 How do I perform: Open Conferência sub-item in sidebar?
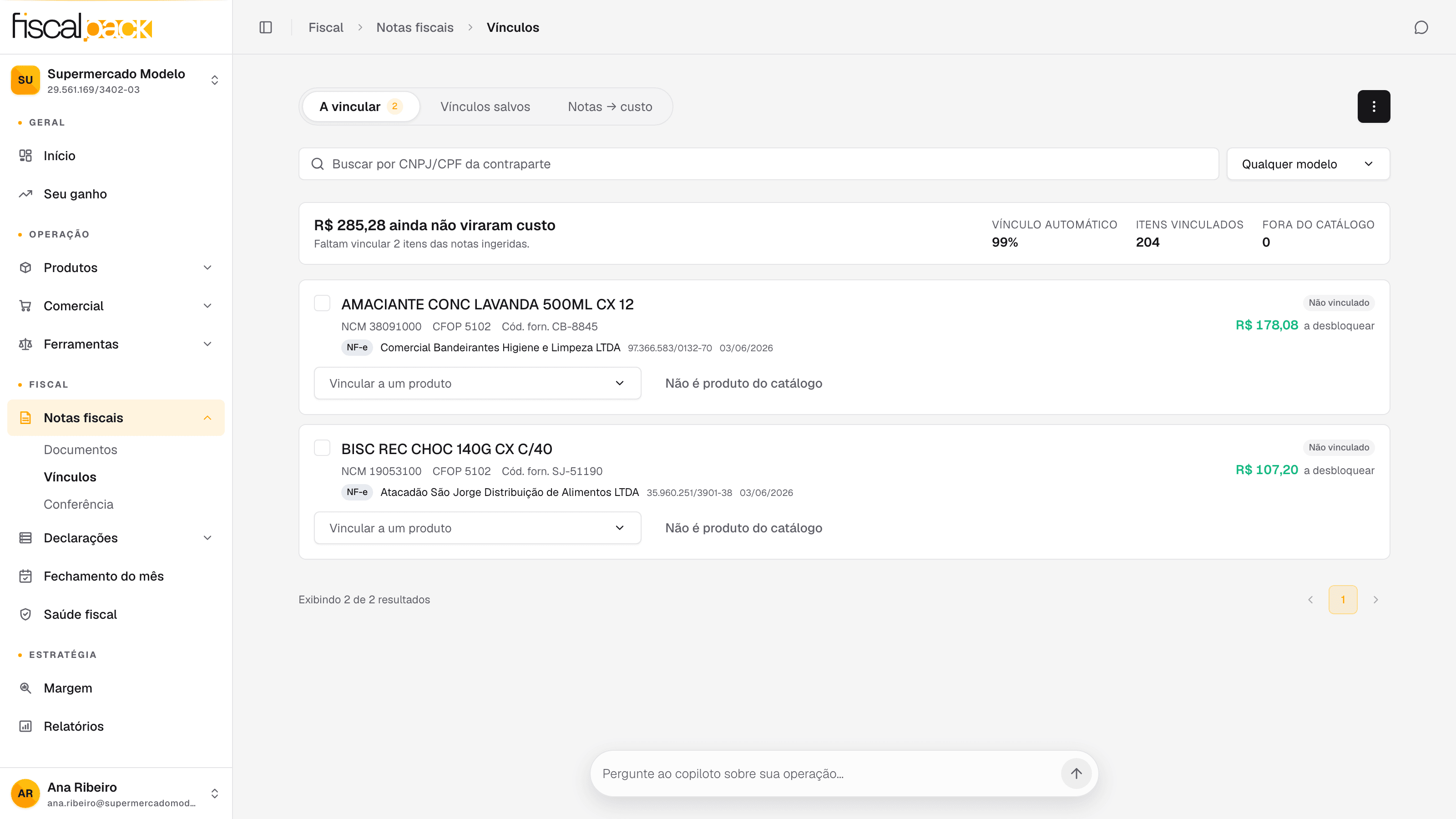point(79,504)
